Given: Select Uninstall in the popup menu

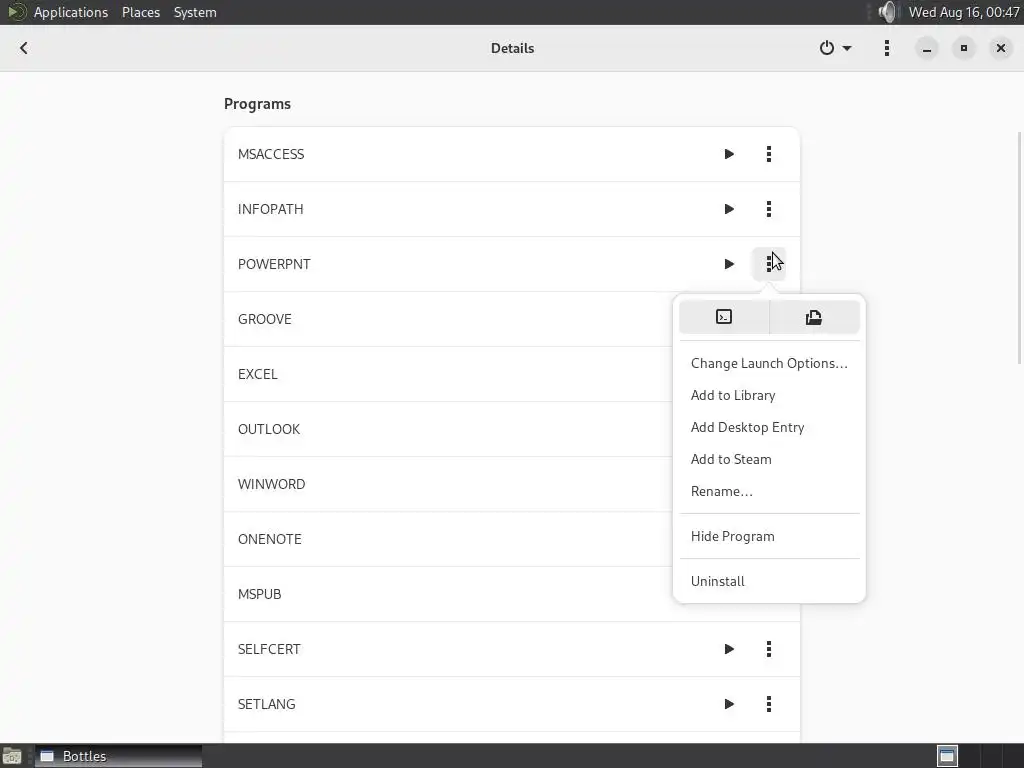Looking at the screenshot, I should coord(769,581).
